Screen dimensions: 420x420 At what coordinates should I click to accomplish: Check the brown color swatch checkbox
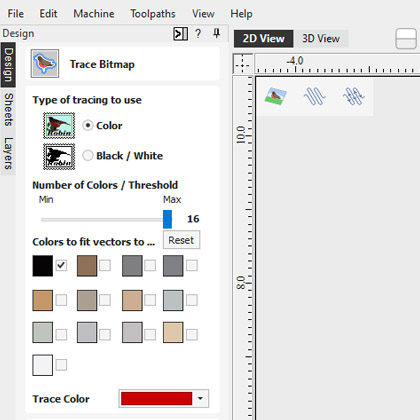click(105, 266)
